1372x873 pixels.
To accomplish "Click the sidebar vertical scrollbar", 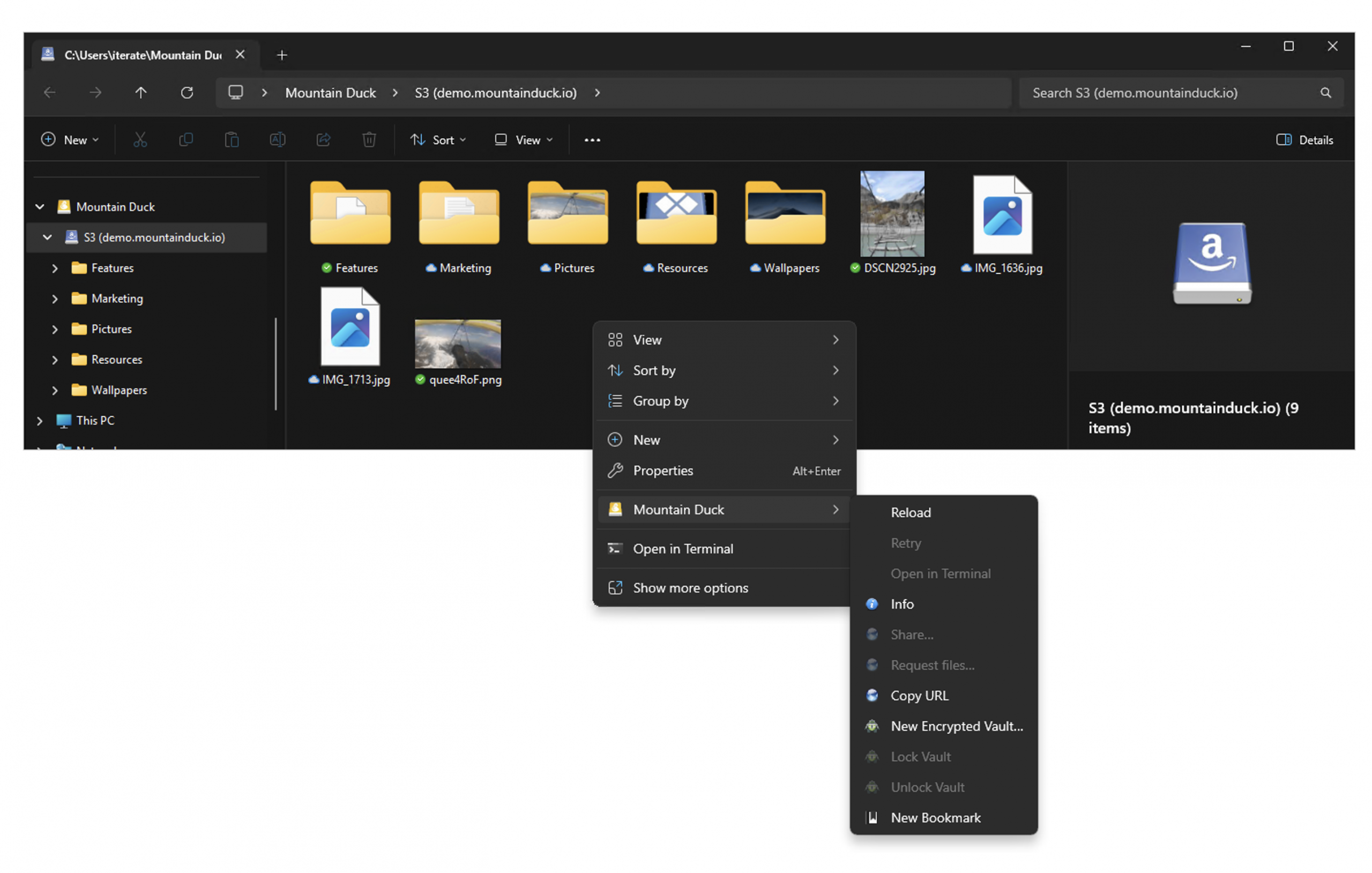I will pos(276,363).
